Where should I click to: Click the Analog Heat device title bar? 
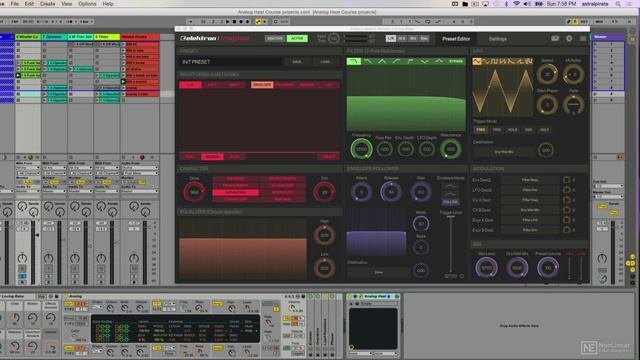click(373, 296)
